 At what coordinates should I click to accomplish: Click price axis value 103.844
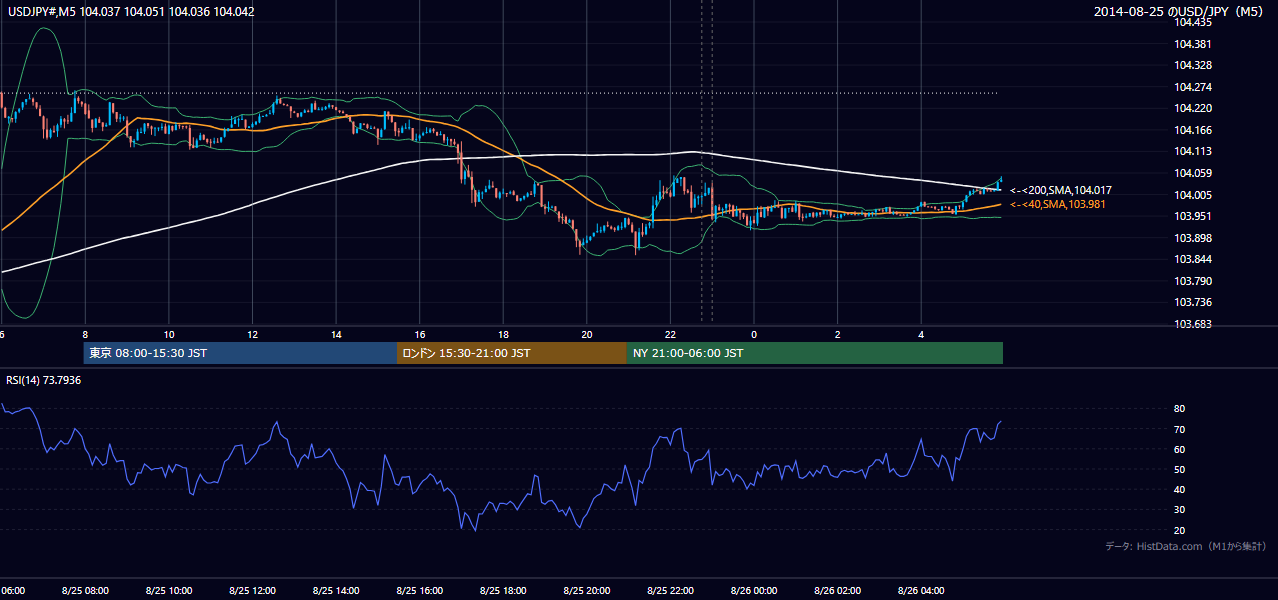(1193, 259)
